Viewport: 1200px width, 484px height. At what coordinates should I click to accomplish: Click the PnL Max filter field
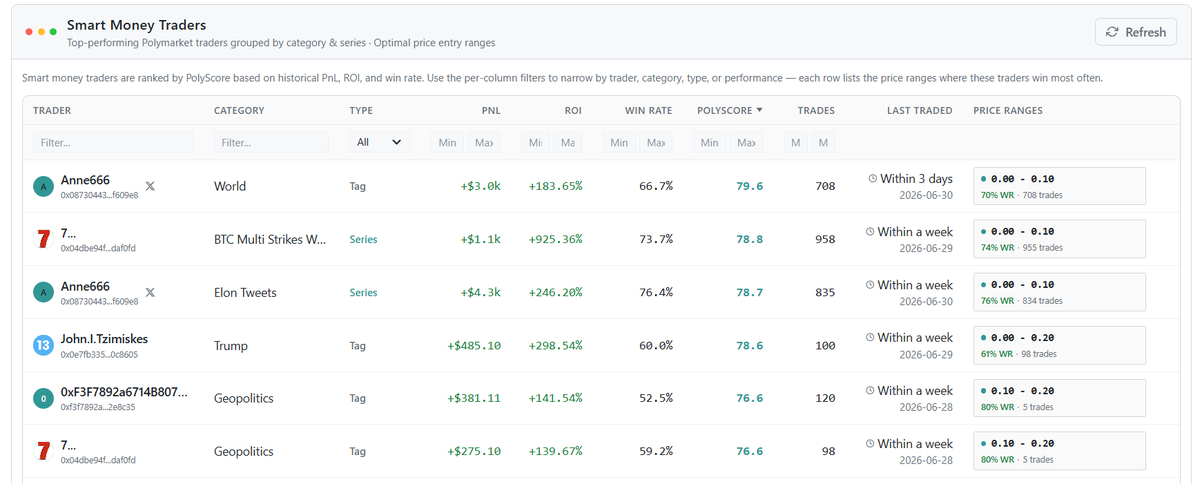(484, 143)
